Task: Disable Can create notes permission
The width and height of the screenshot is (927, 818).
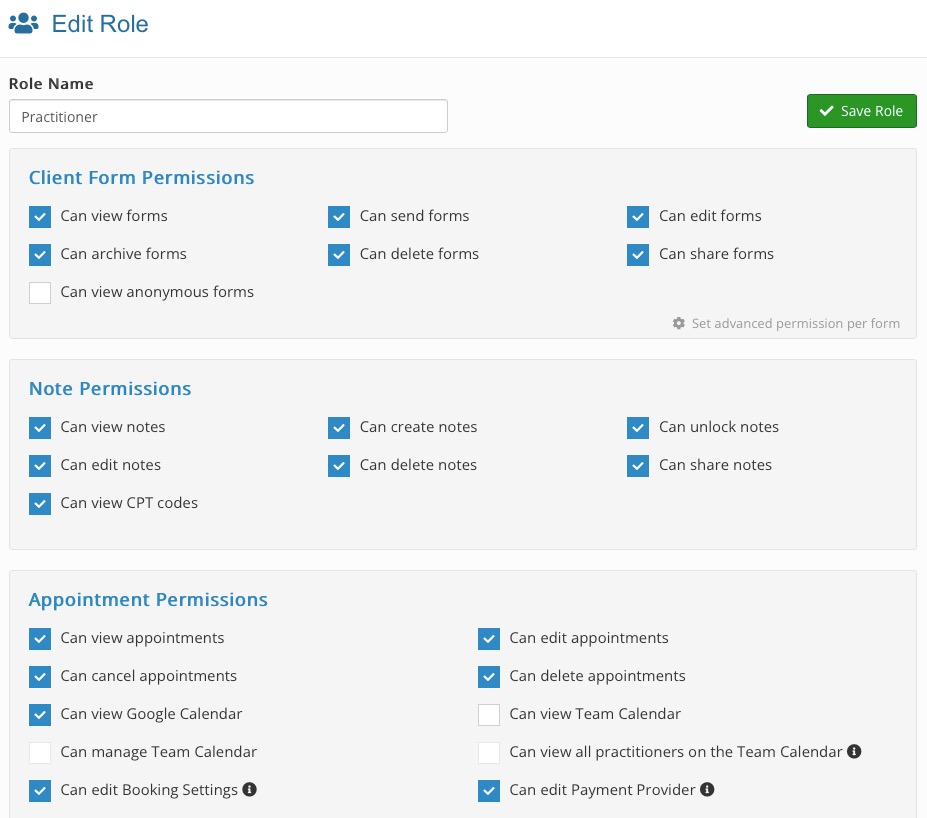Action: tap(339, 428)
